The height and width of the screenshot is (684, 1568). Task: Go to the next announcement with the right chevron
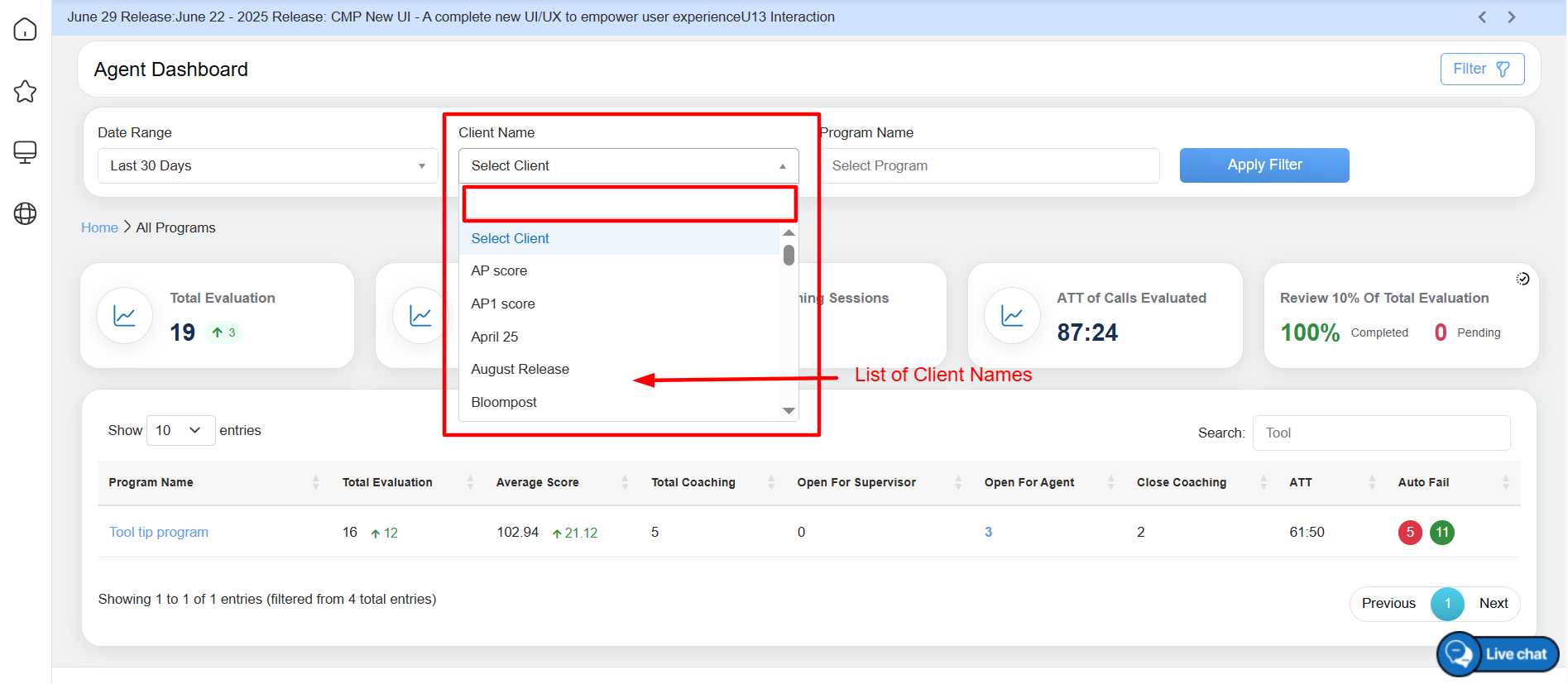pos(1511,17)
